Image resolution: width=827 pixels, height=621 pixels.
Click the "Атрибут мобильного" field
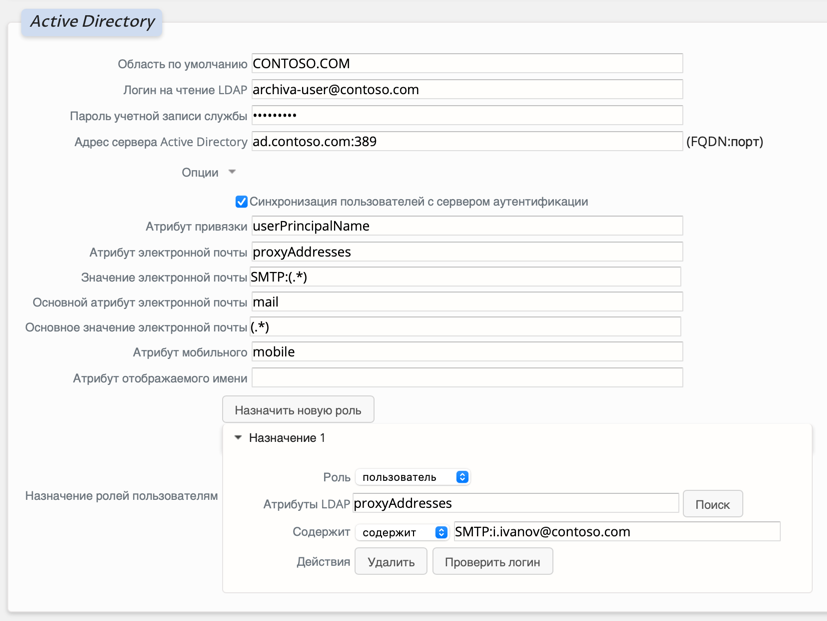[x=465, y=351]
